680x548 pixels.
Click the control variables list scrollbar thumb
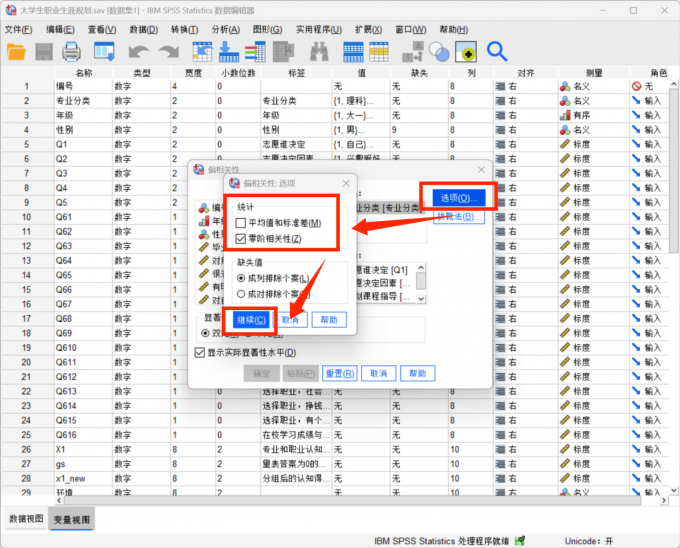420,281
